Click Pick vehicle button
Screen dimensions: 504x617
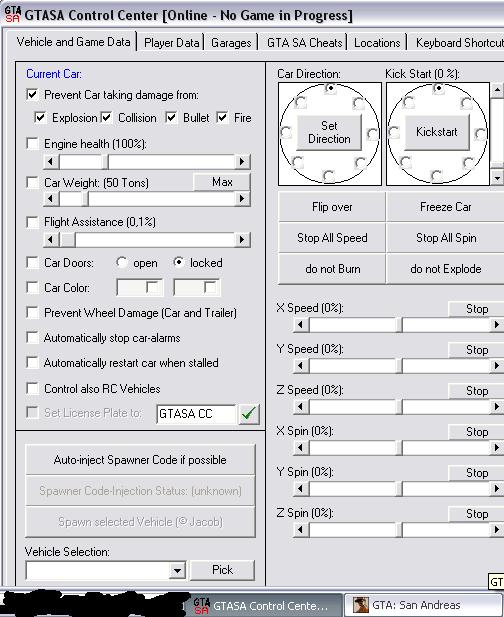pos(222,570)
